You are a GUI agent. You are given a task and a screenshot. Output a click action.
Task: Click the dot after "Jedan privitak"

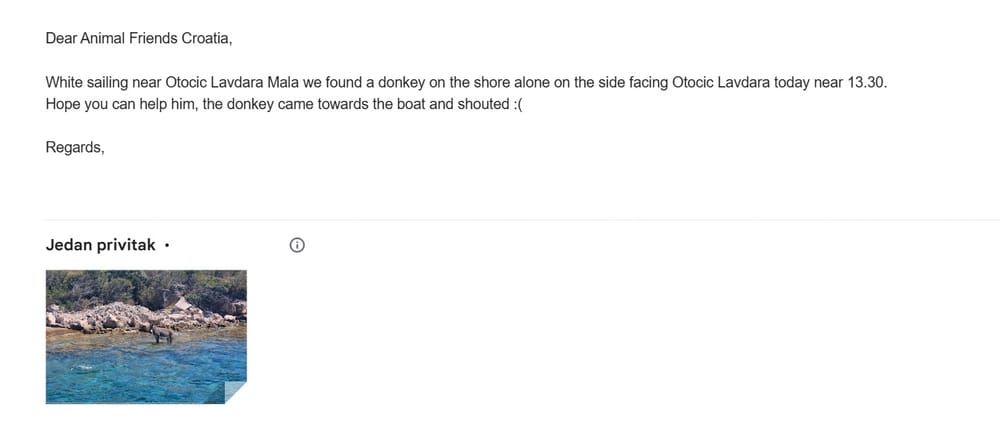coord(166,245)
